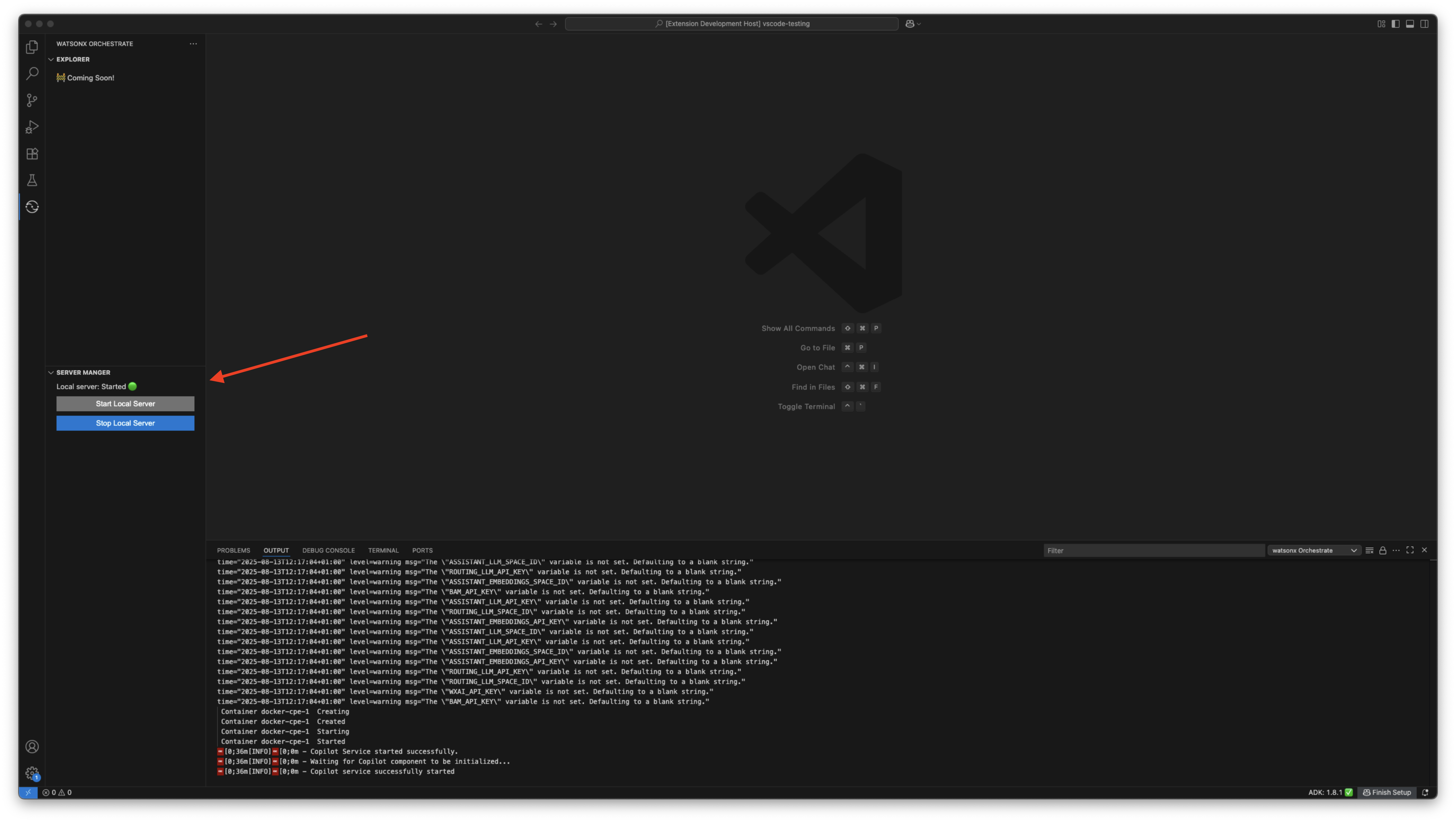The width and height of the screenshot is (1456, 822).
Task: Open the Accounts icon in activity bar
Action: click(32, 747)
